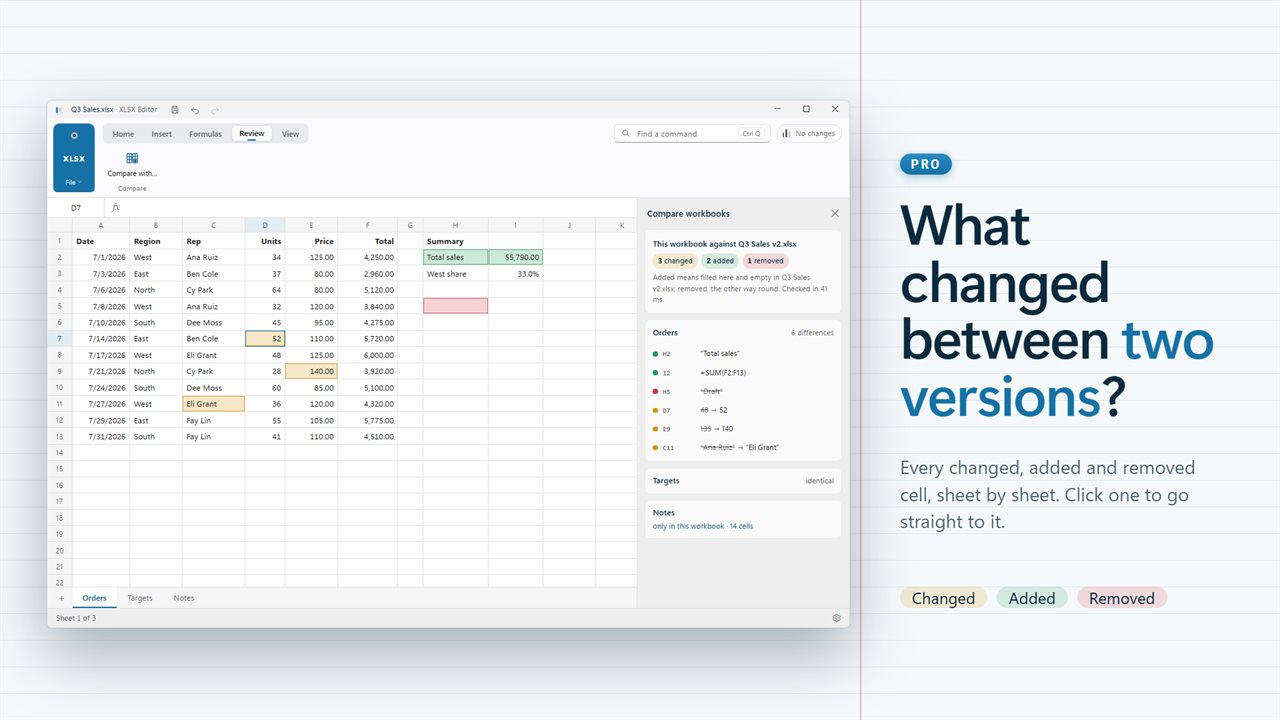Jump to difference I2 =SUM(F2:F13)

(743, 373)
